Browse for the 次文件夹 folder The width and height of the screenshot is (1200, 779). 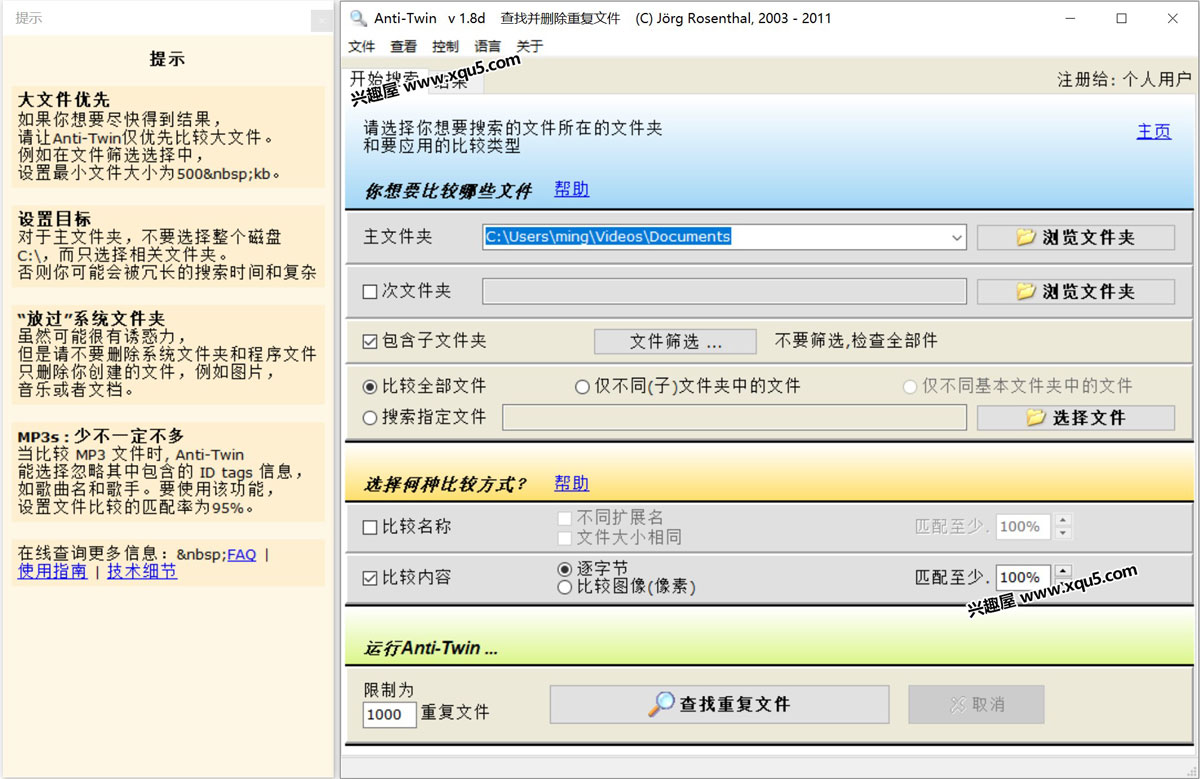[1075, 291]
